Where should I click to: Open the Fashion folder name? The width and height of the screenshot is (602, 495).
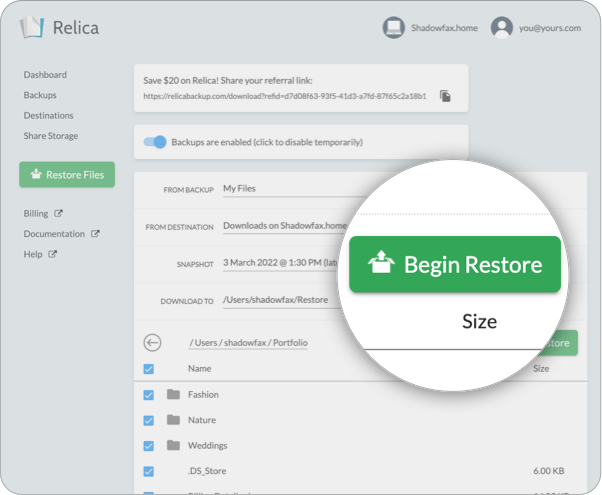pyautogui.click(x=203, y=394)
